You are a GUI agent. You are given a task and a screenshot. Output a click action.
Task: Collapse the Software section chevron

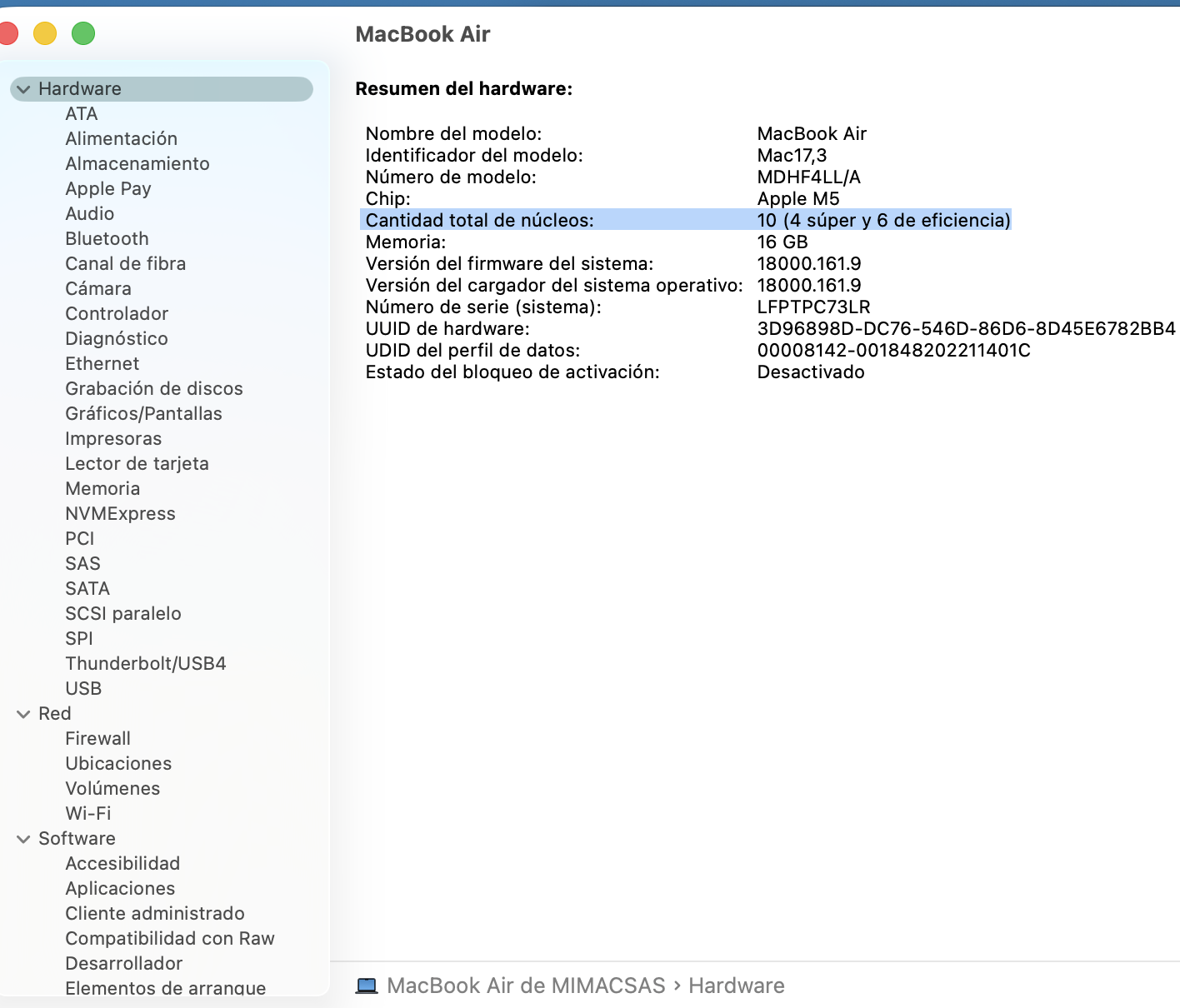pos(23,839)
